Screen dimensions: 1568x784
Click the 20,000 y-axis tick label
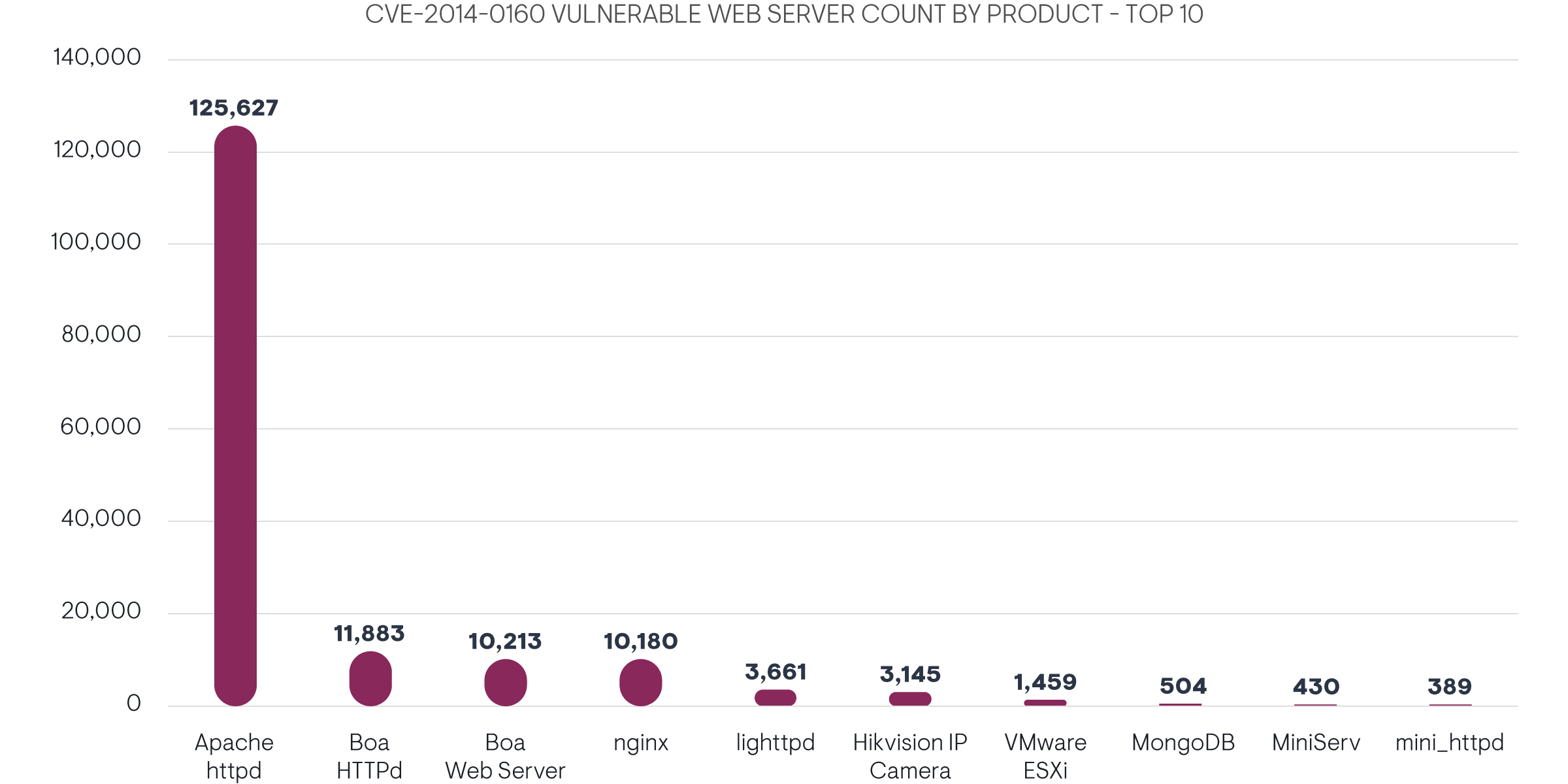pyautogui.click(x=101, y=611)
